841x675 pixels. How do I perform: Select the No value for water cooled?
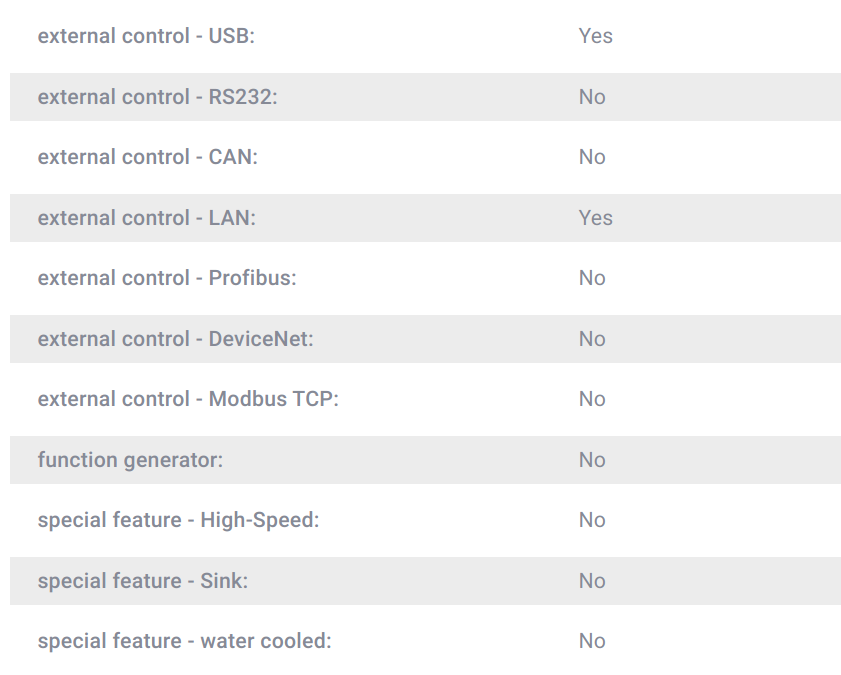click(x=592, y=641)
